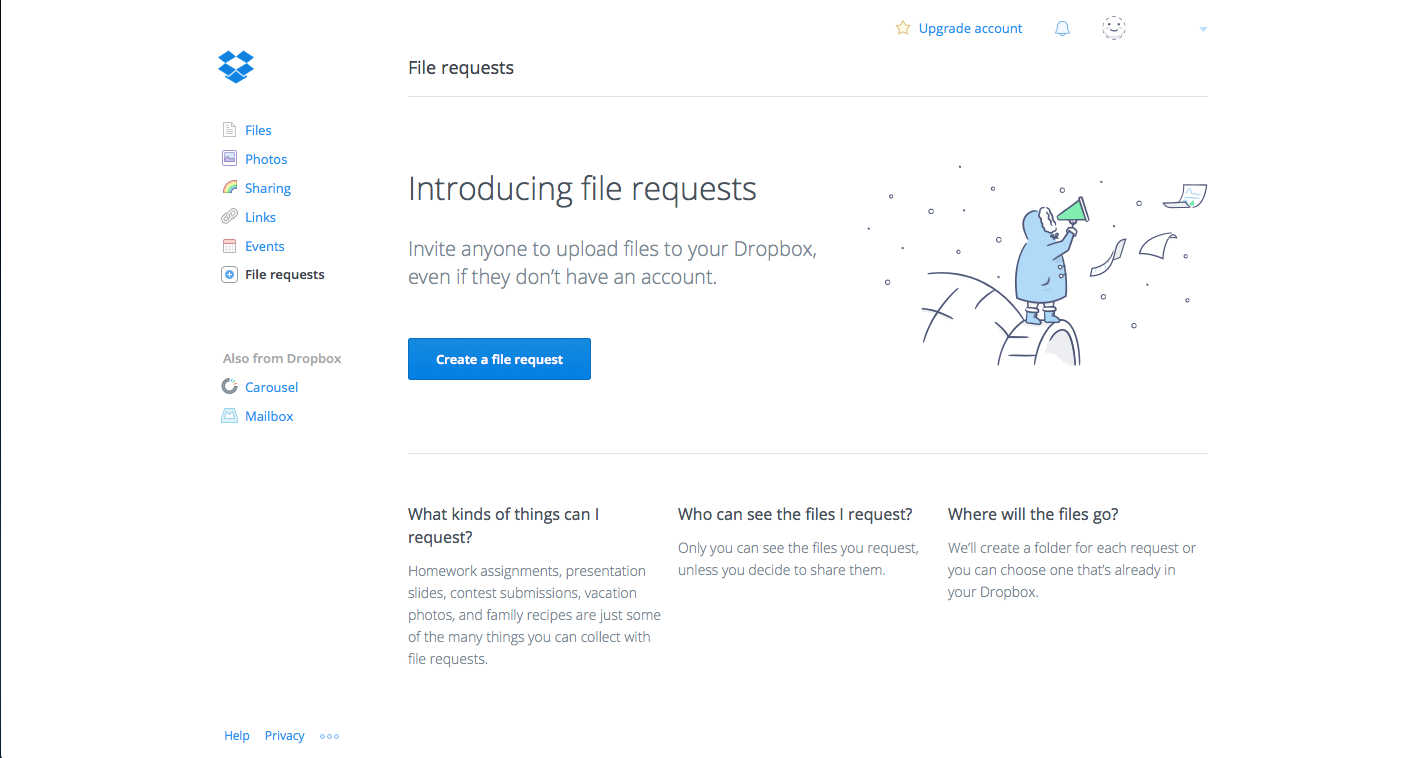Click 'We'll create a folder for each request' paragraph
The image size is (1425, 758).
click(x=1072, y=570)
